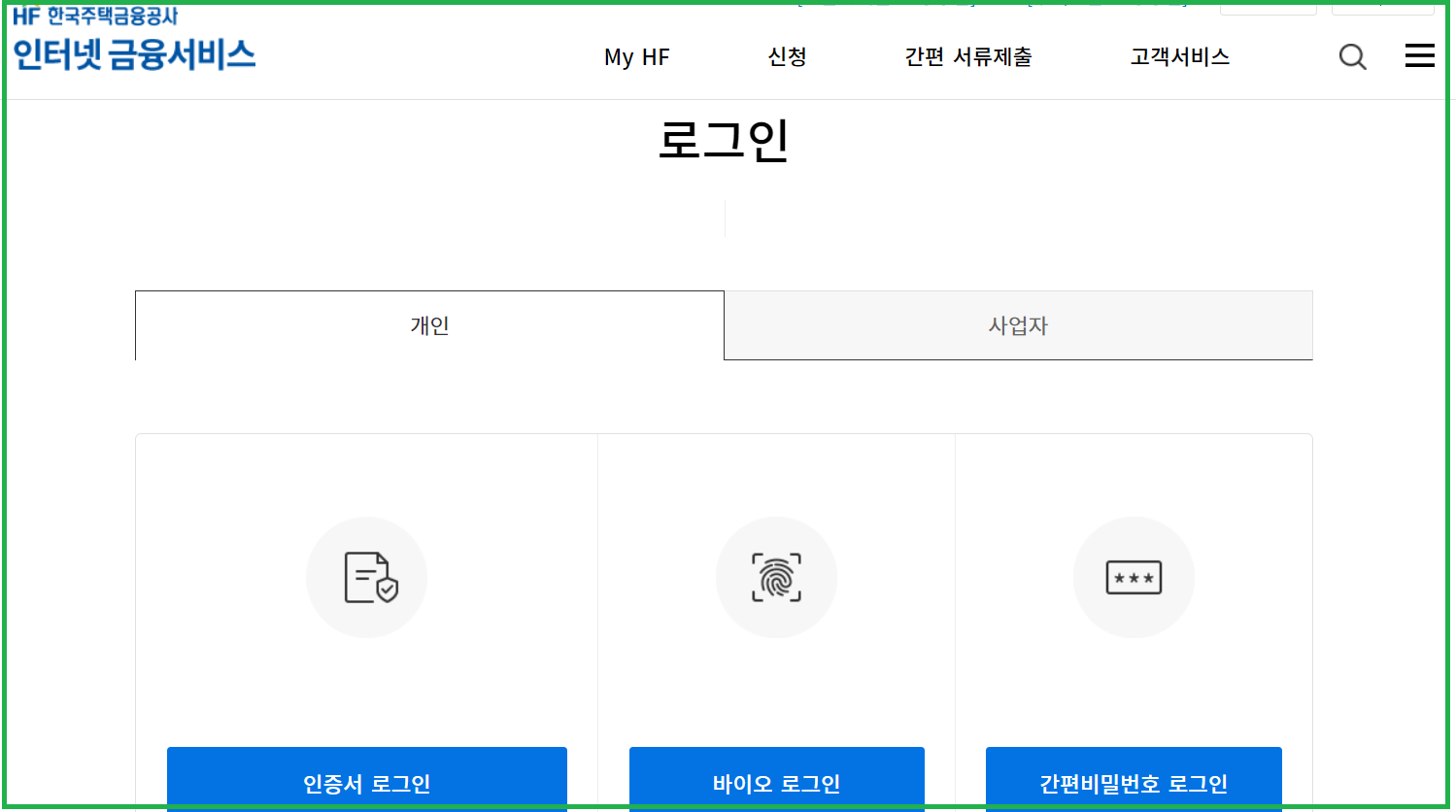
Task: Click the 인터넷 금융서비스 home logo
Action: click(x=132, y=55)
